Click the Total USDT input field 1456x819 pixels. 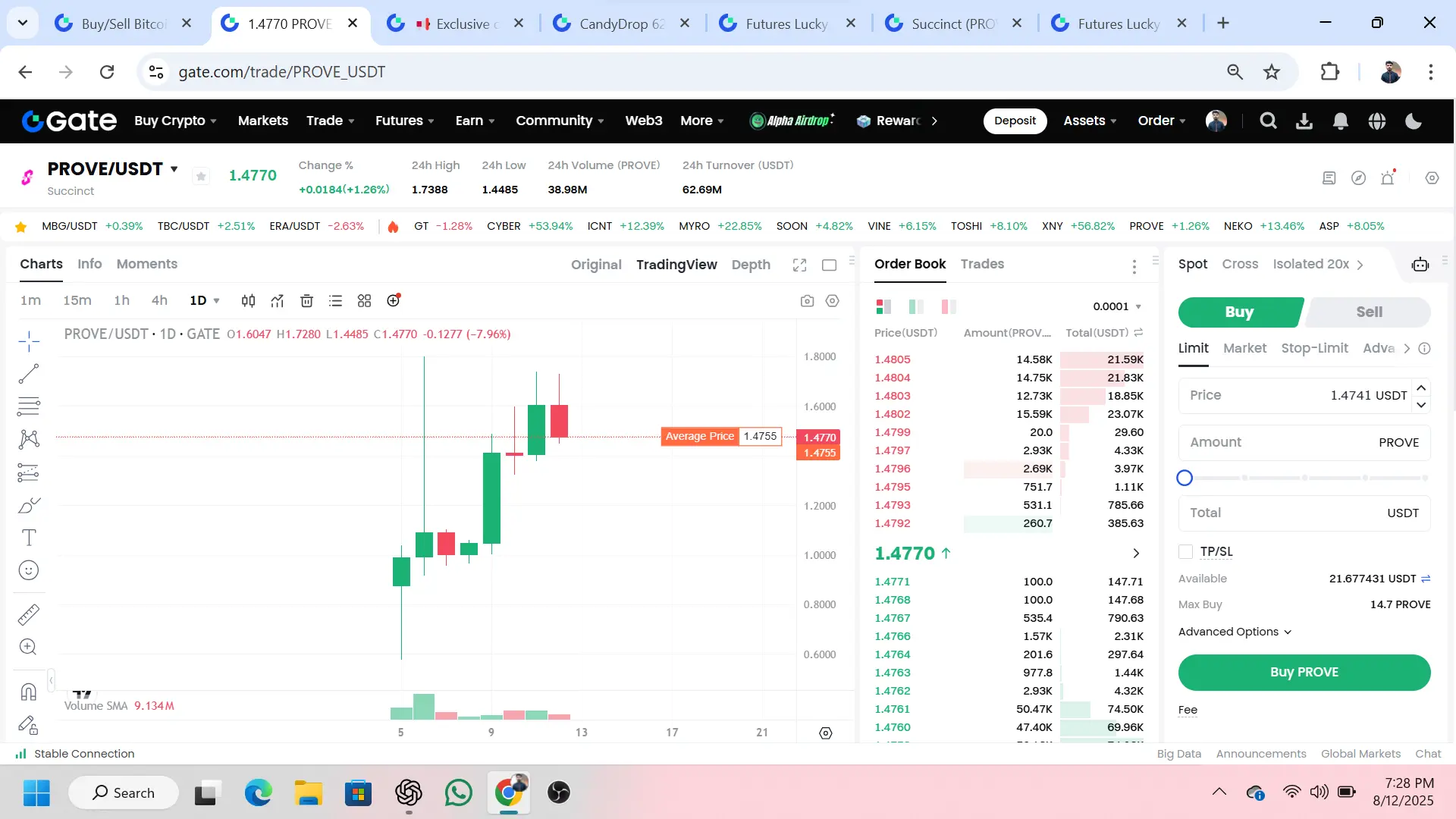pos(1304,513)
